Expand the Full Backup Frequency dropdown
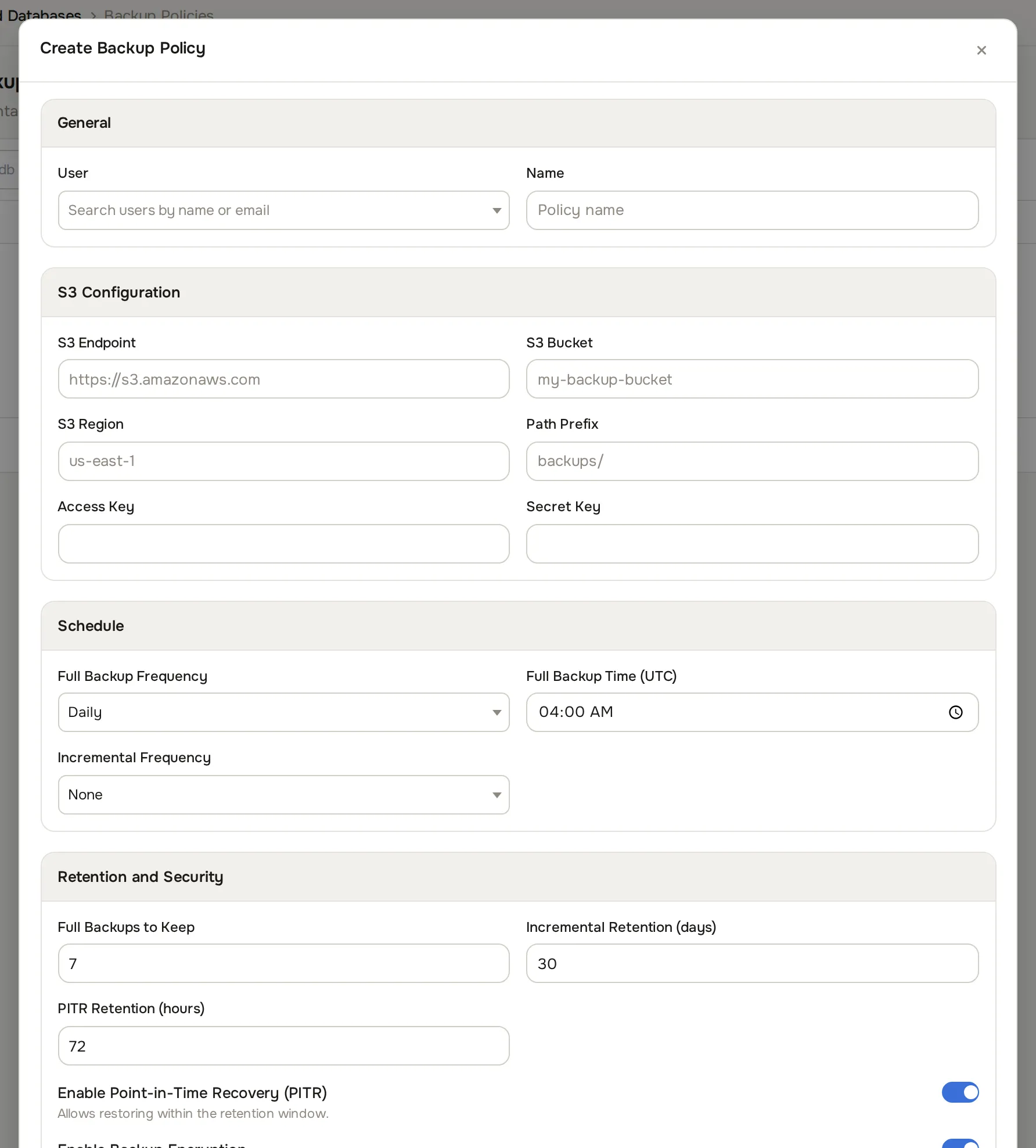The width and height of the screenshot is (1036, 1148). pyautogui.click(x=283, y=712)
